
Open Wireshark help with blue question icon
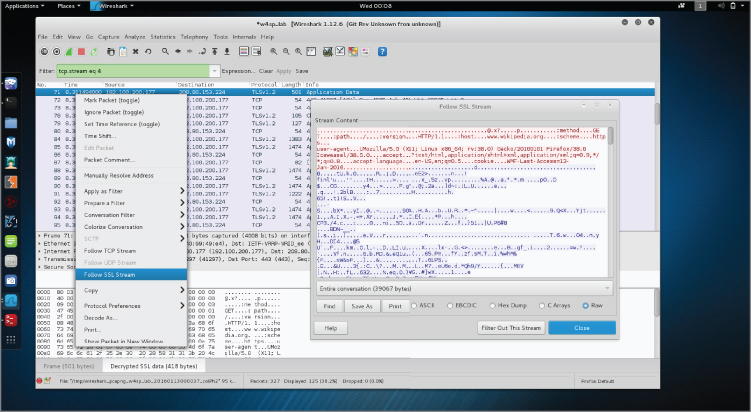point(382,52)
